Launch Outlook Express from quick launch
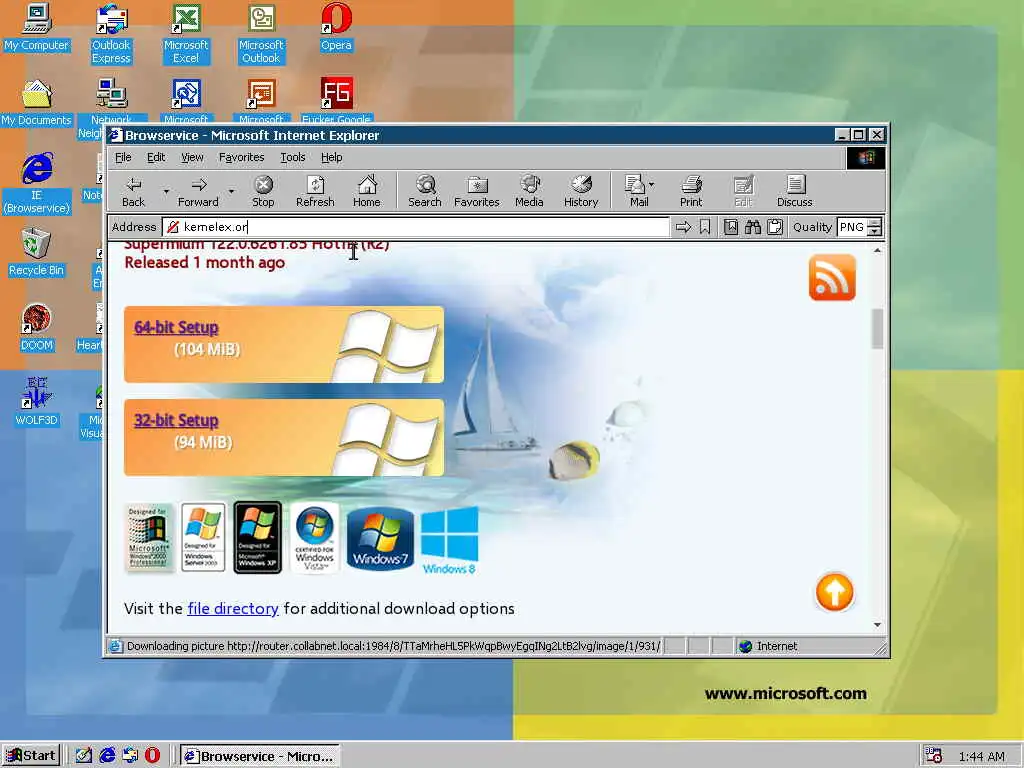Image resolution: width=1024 pixels, height=768 pixels. tap(130, 756)
